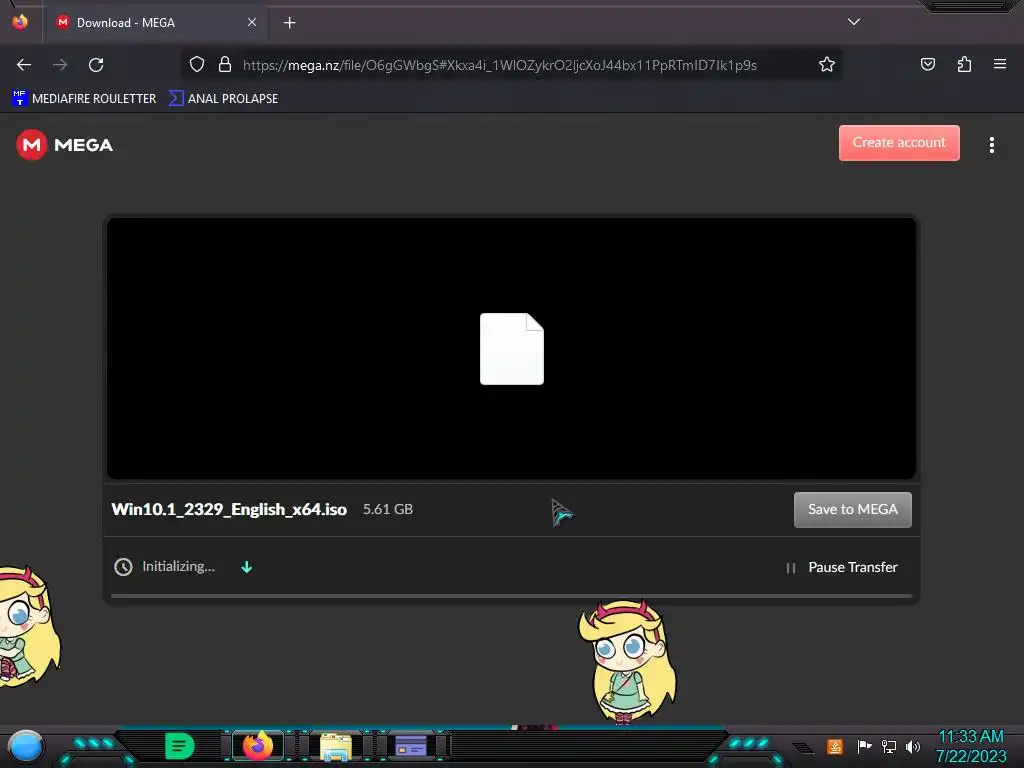Open the MEGA three-dot options menu
This screenshot has height=768, width=1024.
(991, 145)
